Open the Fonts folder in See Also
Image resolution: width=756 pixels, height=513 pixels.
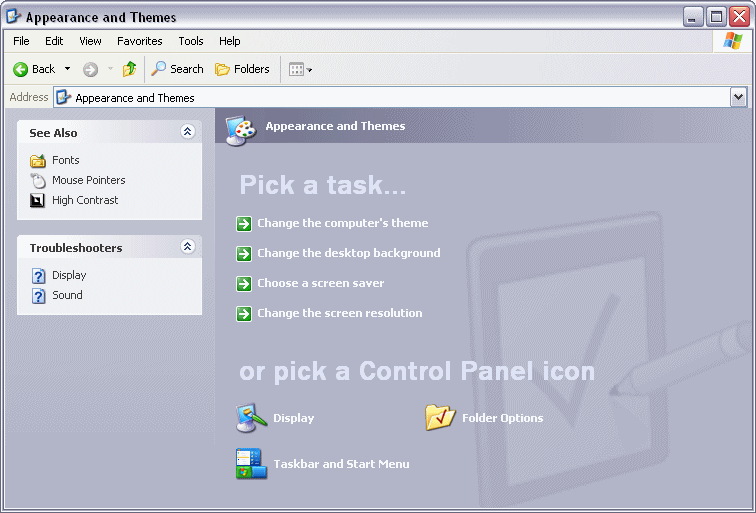[65, 160]
